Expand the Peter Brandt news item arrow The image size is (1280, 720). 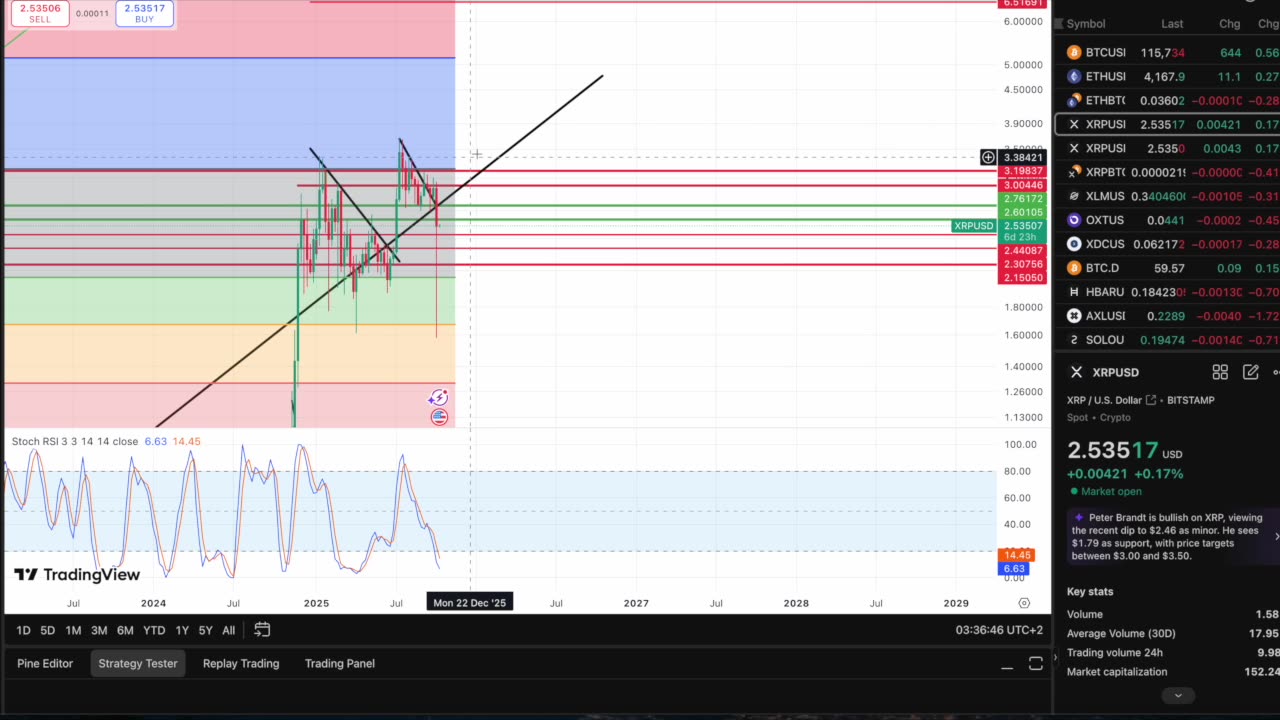click(x=1276, y=537)
